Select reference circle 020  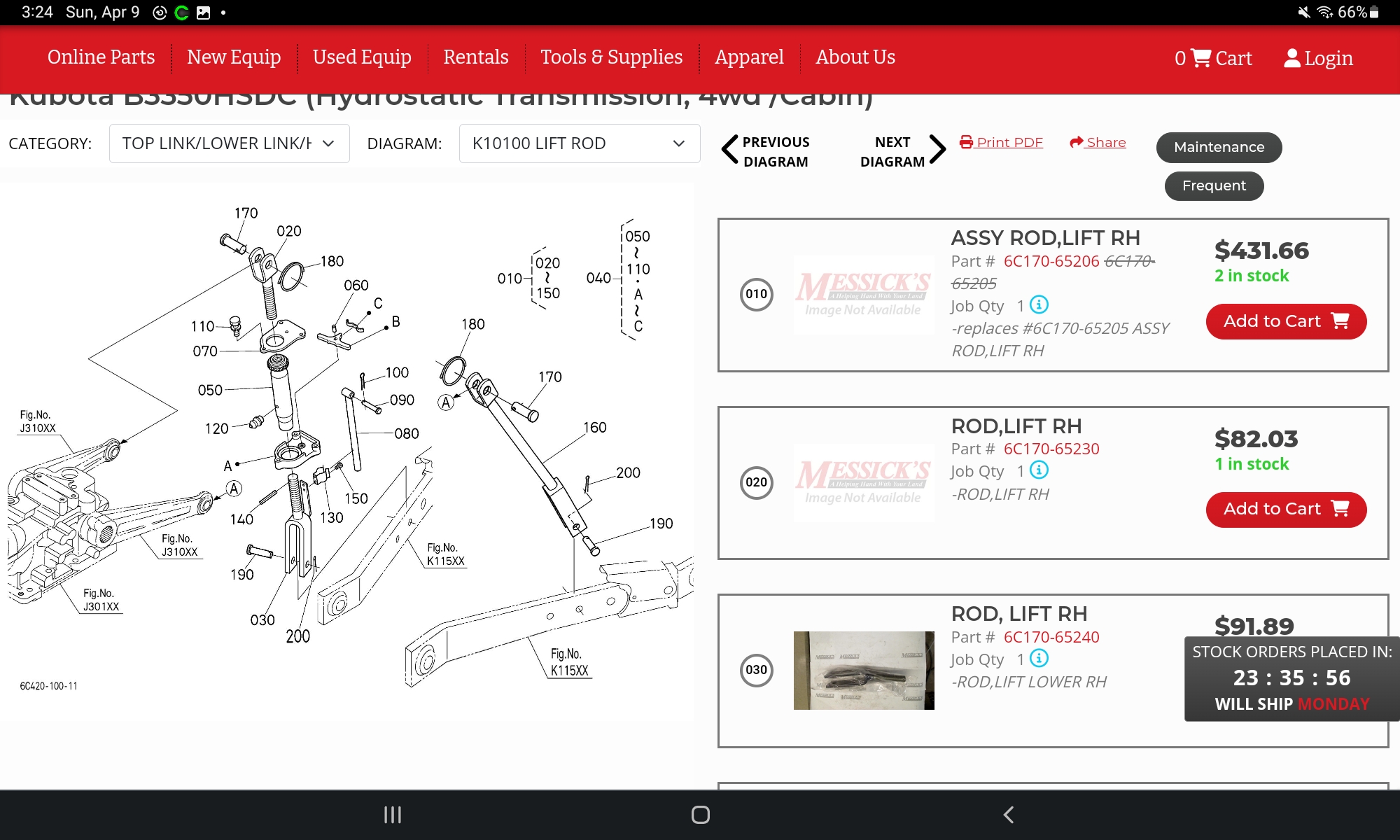[x=756, y=482]
